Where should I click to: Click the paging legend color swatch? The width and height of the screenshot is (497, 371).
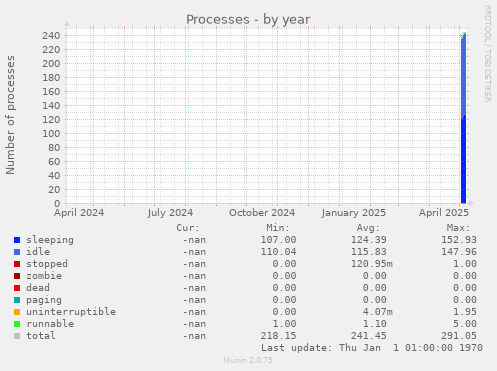pos(17,300)
